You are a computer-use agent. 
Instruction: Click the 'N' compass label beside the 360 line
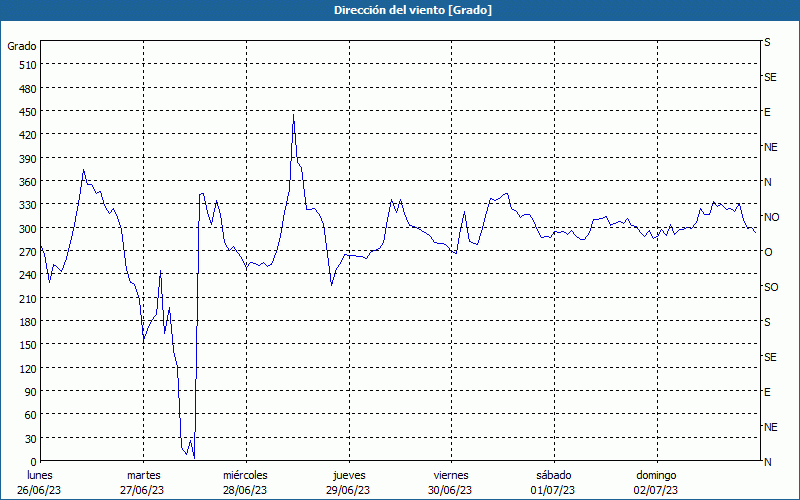[768, 182]
